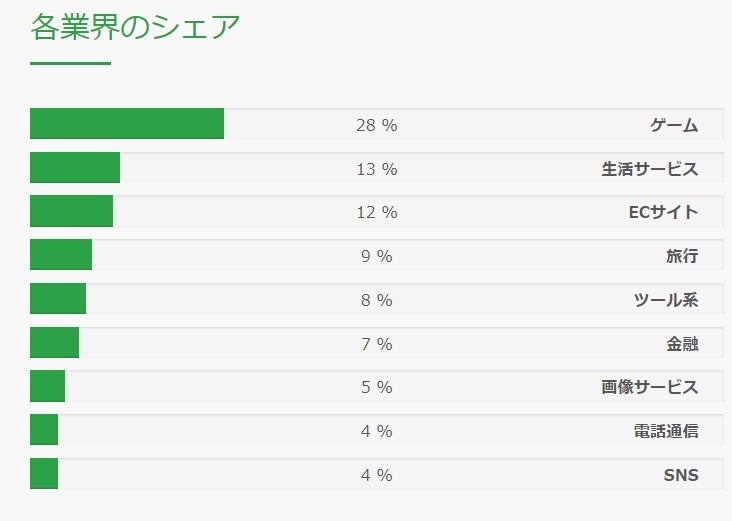
Task: Click the 画像サービス label
Action: tap(650, 387)
